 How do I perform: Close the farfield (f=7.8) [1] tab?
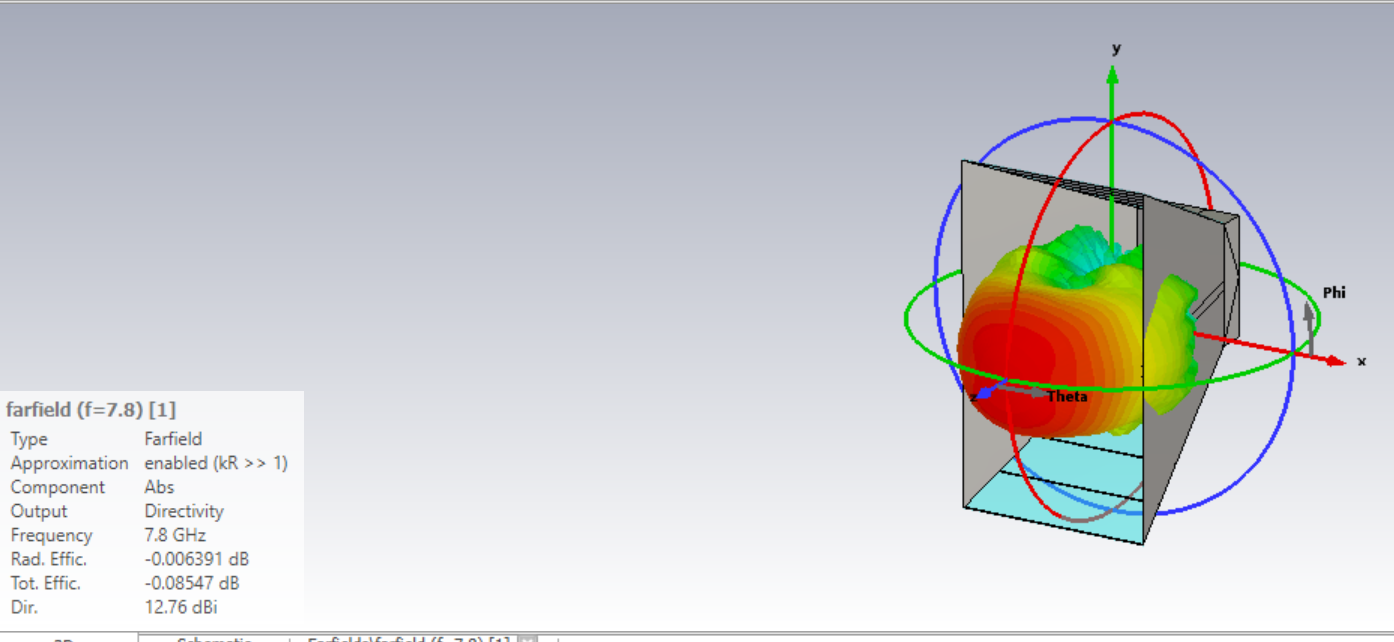click(x=526, y=639)
